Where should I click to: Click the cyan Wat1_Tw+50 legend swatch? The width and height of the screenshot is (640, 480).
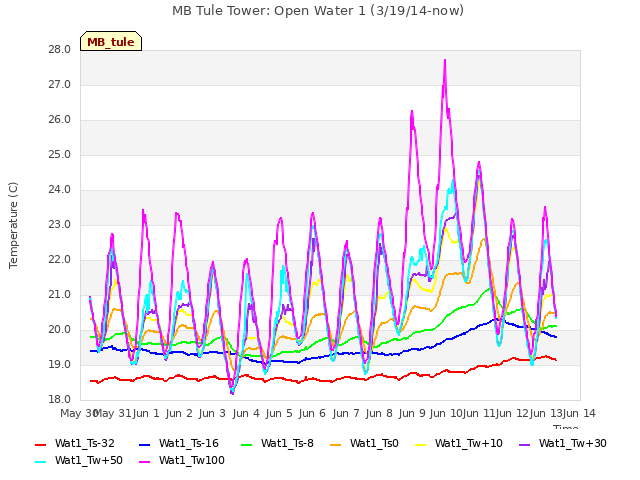tap(40, 462)
